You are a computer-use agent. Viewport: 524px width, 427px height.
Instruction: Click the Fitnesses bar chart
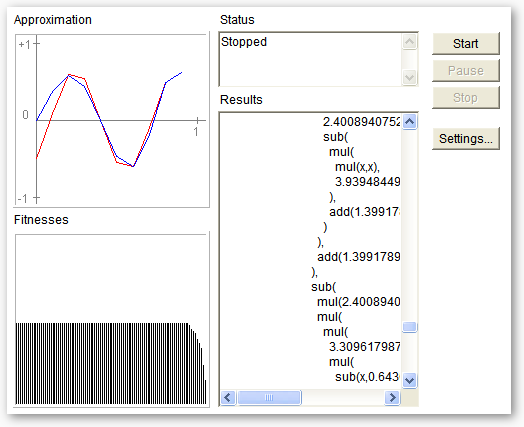tap(111, 320)
